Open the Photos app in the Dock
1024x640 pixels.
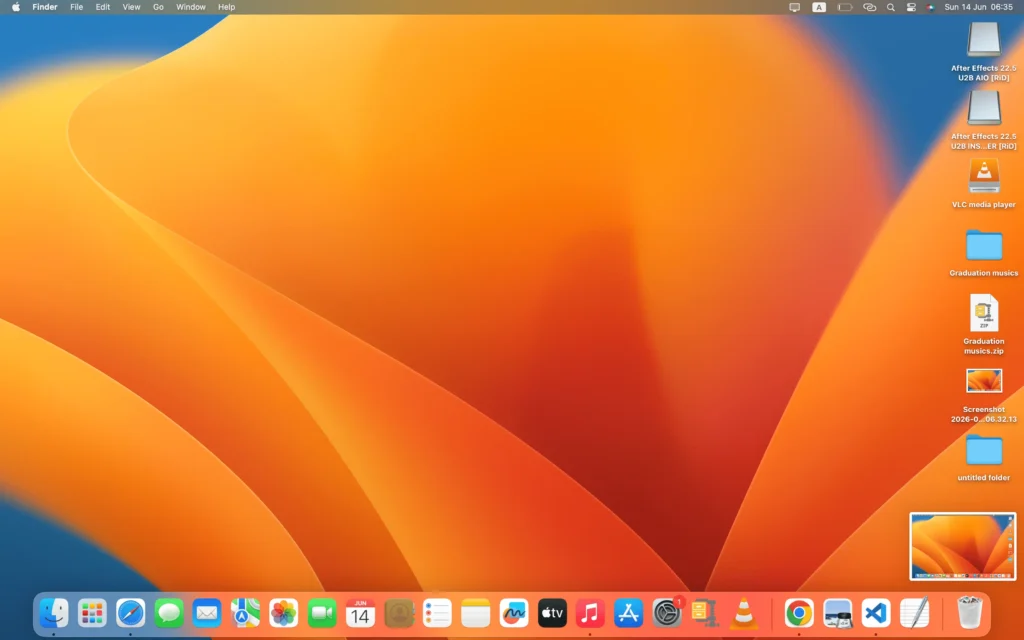pos(283,613)
